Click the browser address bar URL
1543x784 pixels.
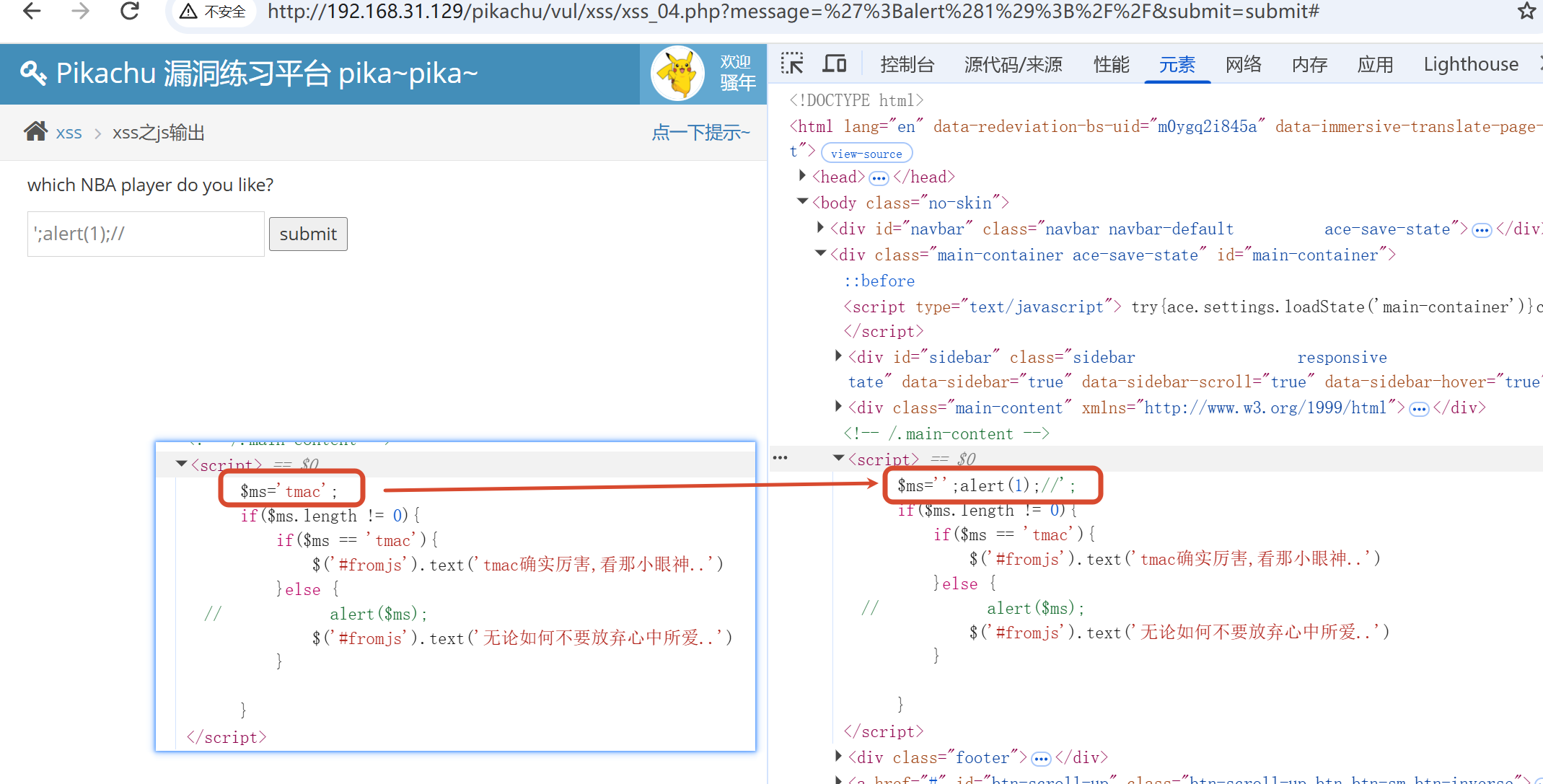794,12
